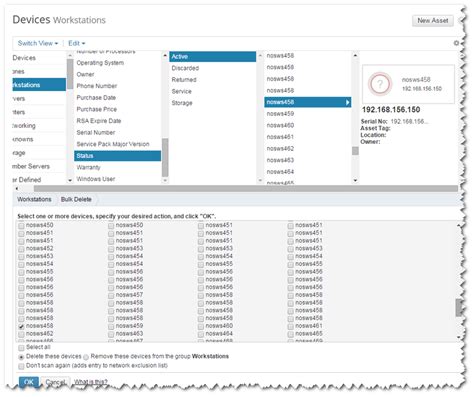Open the Switch View dropdown
Viewport: 474px width, 397px height.
38,43
